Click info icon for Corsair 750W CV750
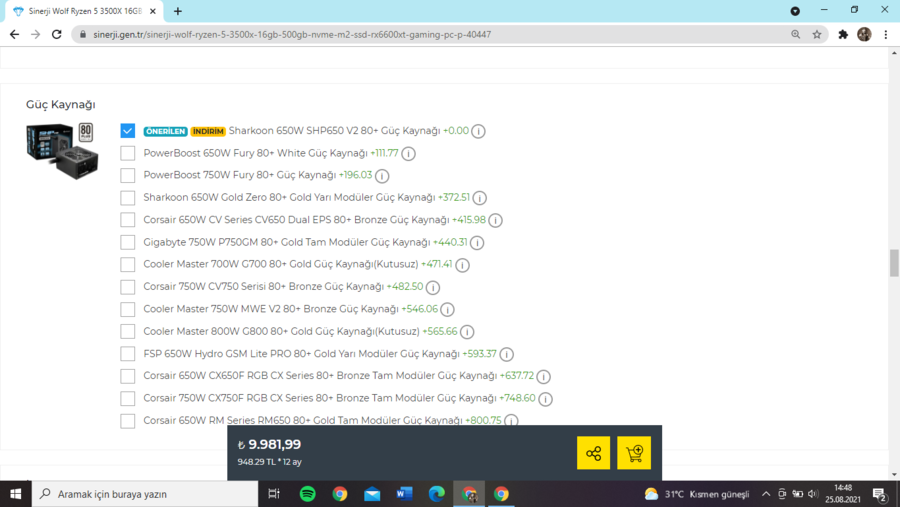Screen dimensions: 900x507 433,287
